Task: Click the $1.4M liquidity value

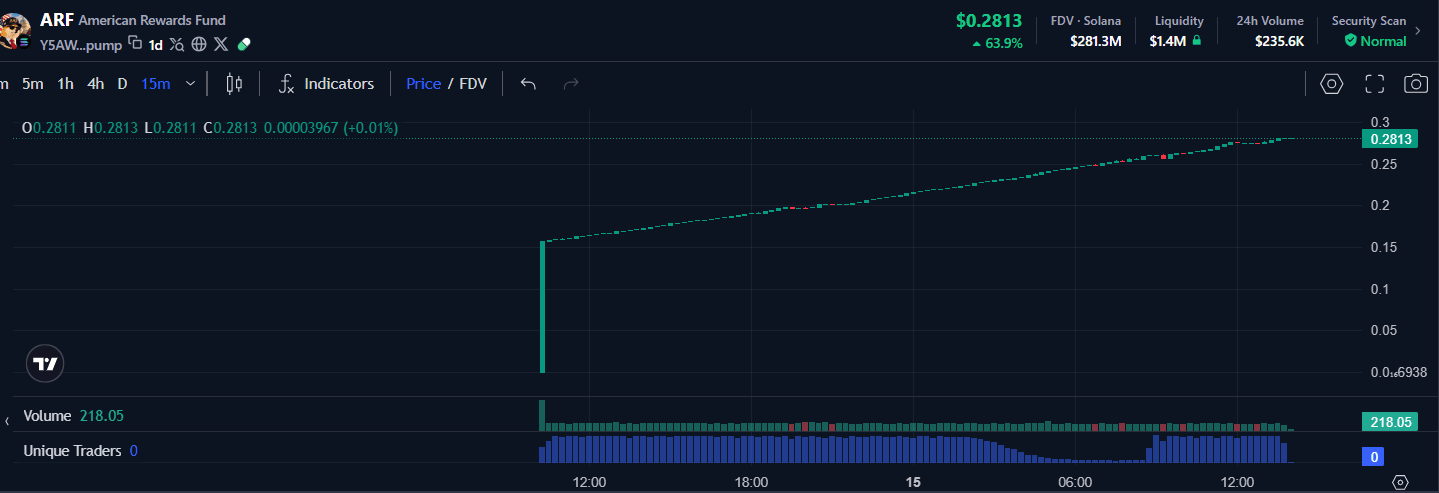Action: point(1167,41)
